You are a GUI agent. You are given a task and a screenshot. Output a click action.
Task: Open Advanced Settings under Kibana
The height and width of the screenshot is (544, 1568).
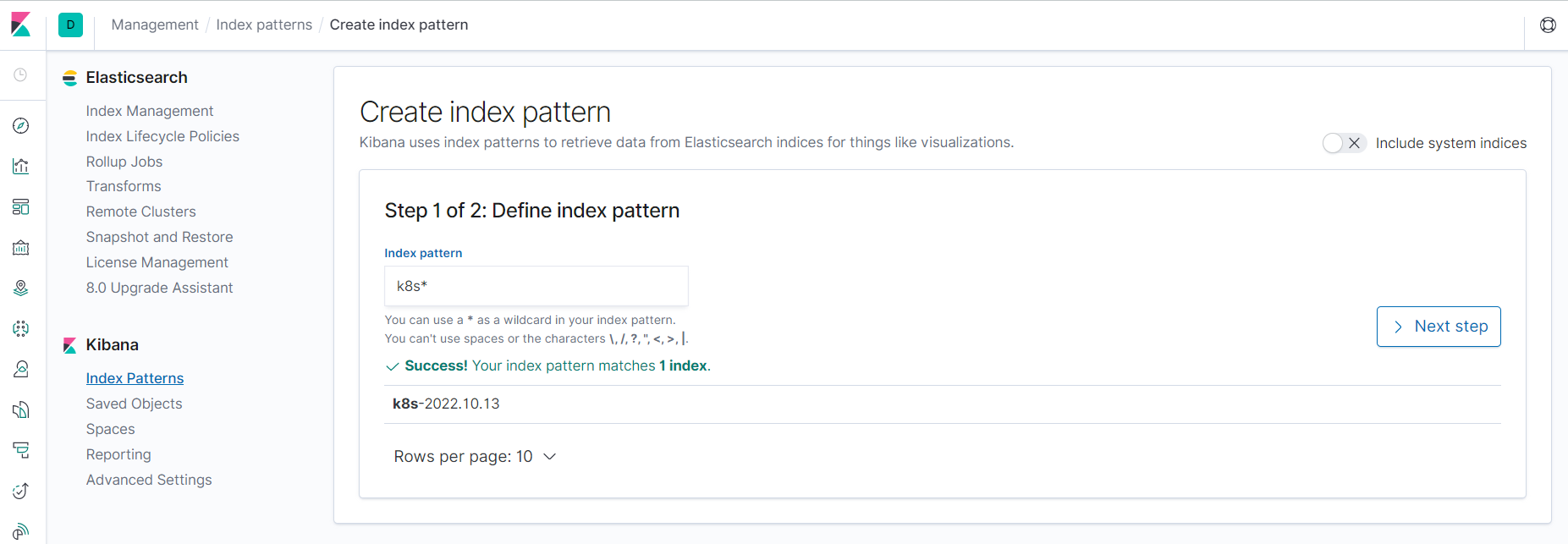[x=149, y=480]
